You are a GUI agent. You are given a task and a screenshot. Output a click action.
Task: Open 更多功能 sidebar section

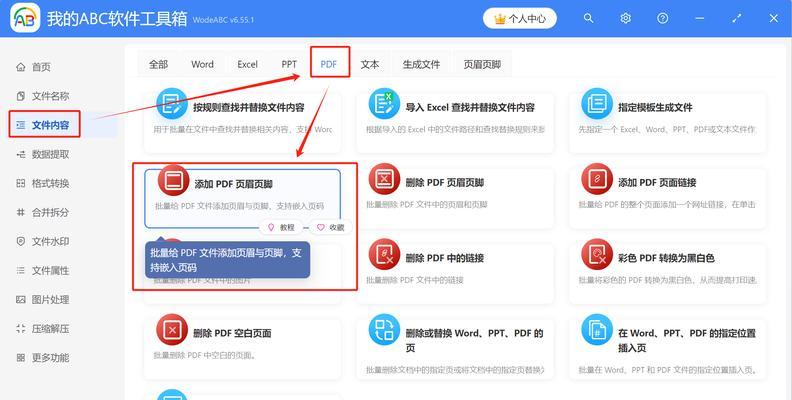[x=42, y=358]
